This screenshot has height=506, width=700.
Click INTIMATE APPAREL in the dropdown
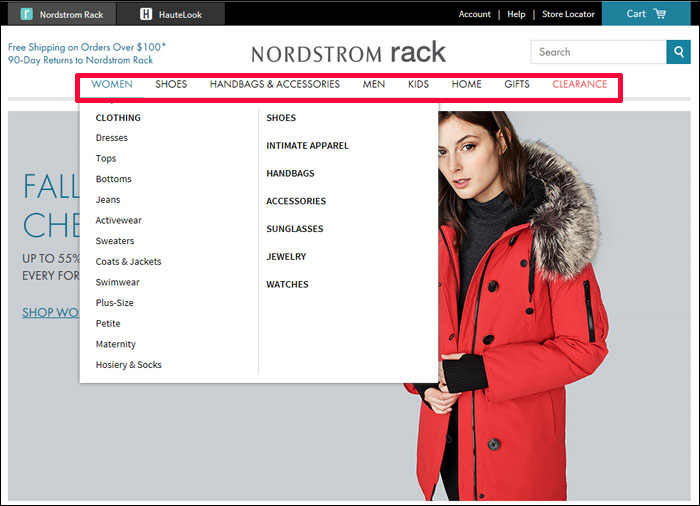click(307, 146)
